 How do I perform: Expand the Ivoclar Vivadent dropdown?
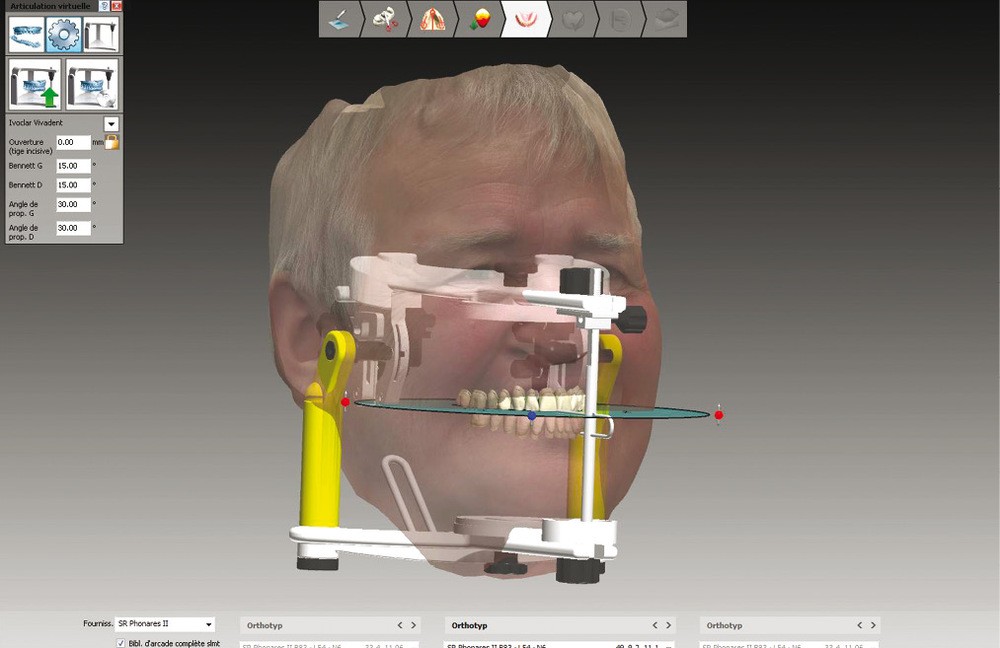[x=111, y=123]
